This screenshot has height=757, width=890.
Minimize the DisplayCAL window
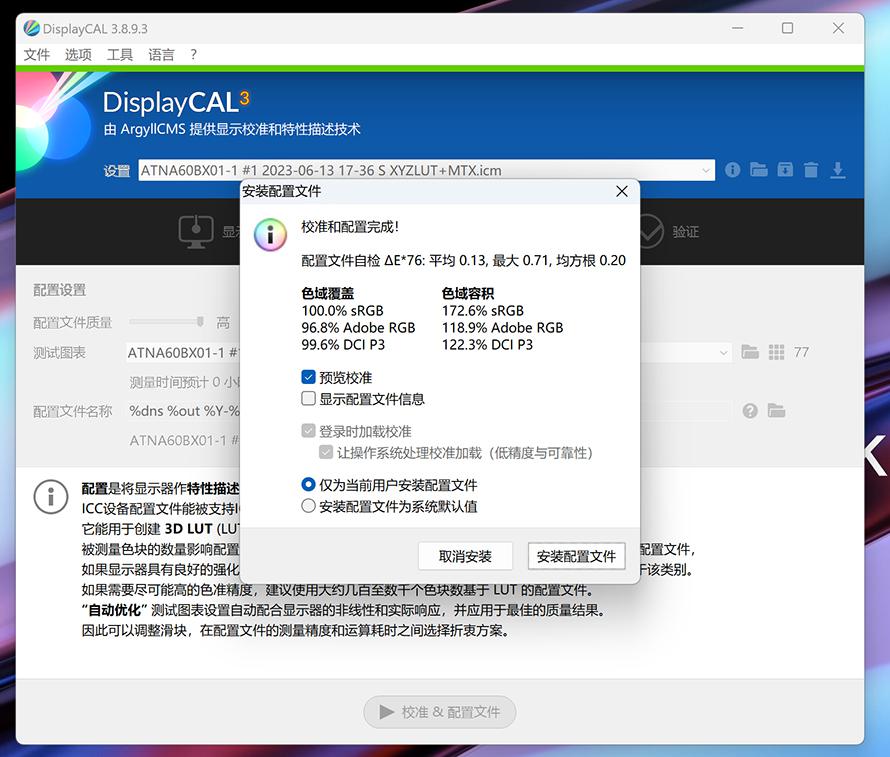tap(737, 28)
